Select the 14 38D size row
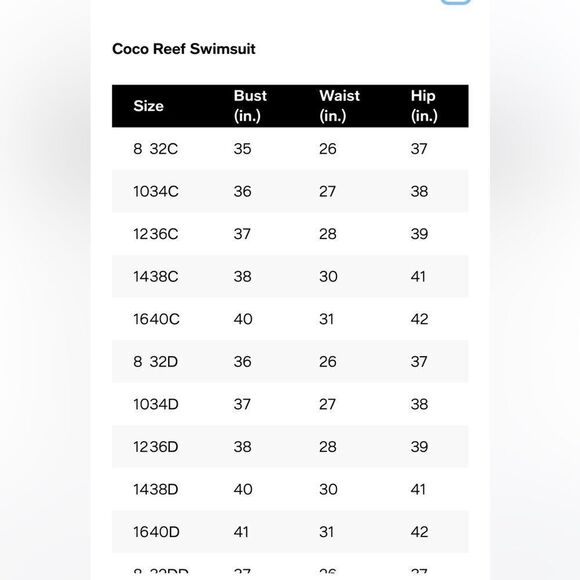Image resolution: width=580 pixels, height=580 pixels. [290, 489]
